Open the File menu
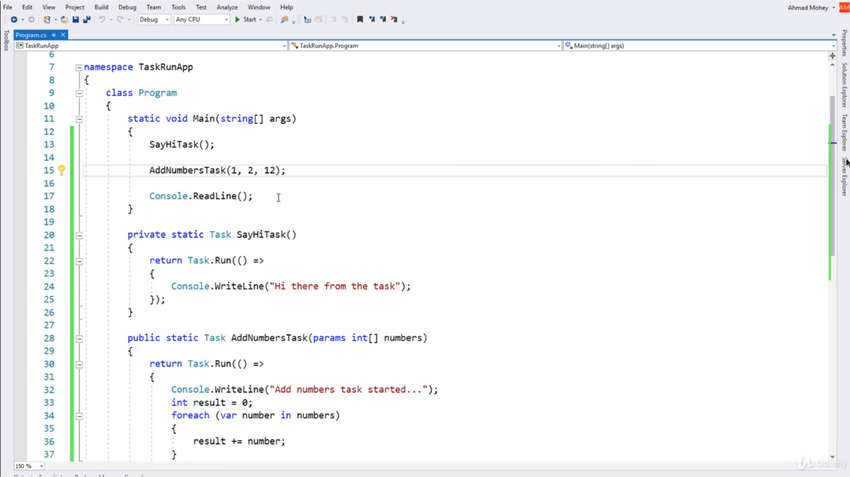 click(8, 8)
